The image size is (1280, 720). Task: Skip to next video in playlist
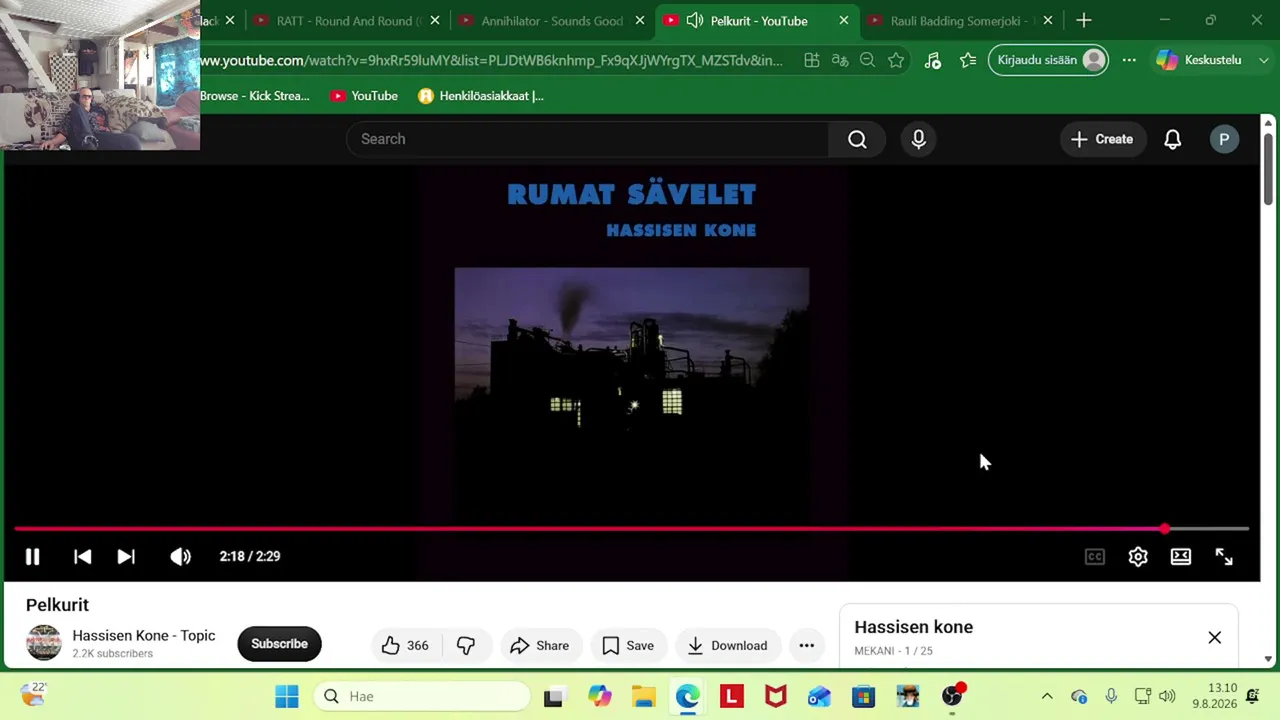click(x=126, y=557)
